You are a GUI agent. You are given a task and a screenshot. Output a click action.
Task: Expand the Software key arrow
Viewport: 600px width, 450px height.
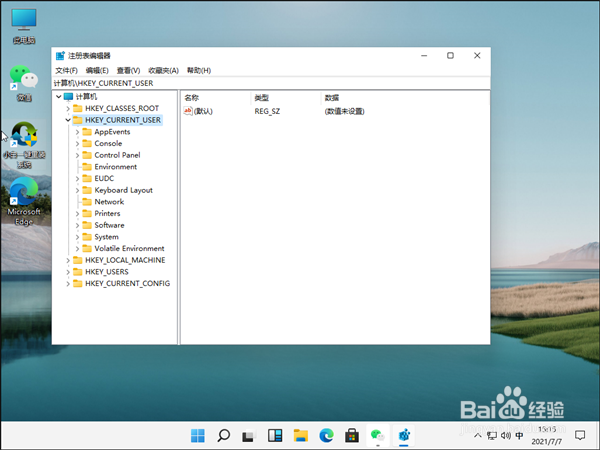click(77, 225)
